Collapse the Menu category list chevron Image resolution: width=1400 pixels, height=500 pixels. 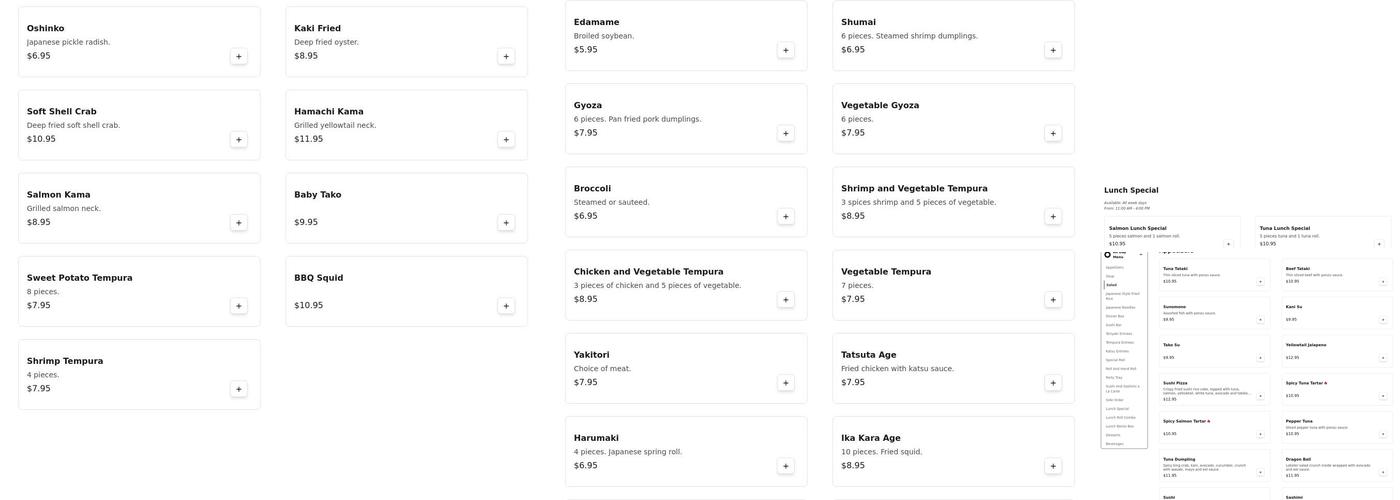click(x=1141, y=255)
